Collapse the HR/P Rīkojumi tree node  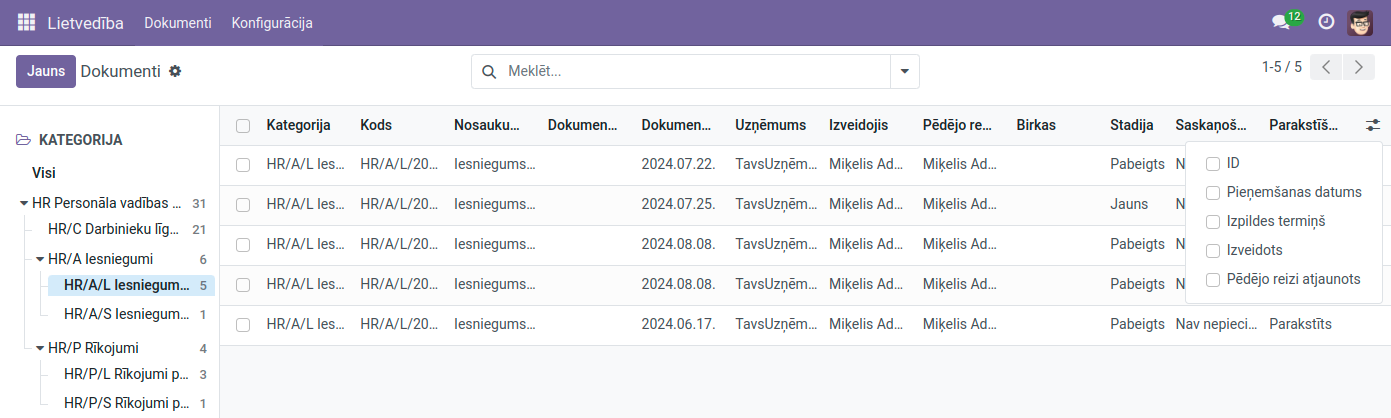[x=40, y=348]
